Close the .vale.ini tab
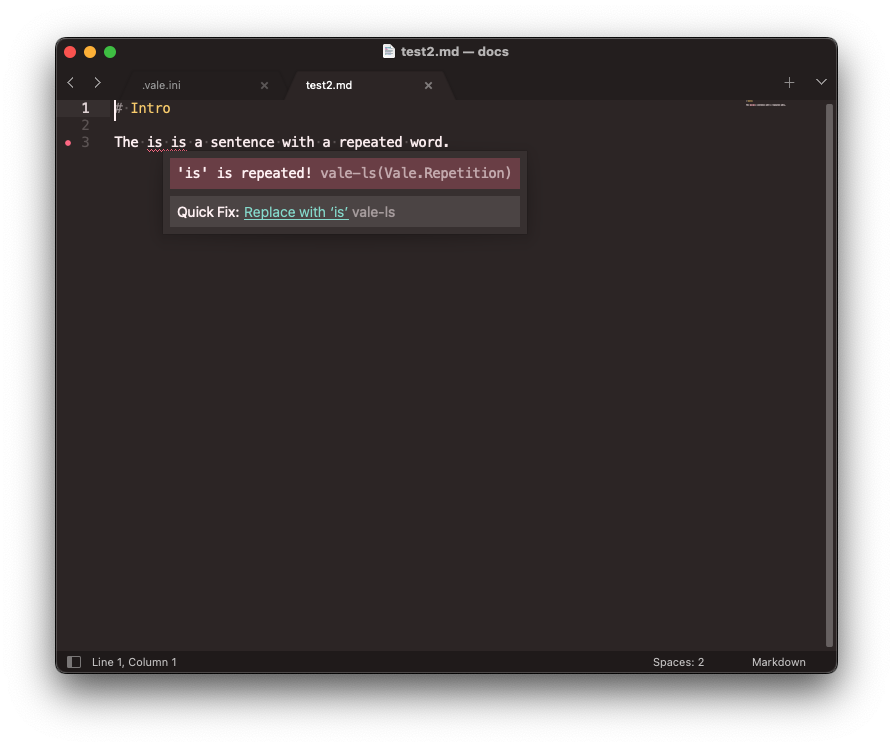 (264, 86)
